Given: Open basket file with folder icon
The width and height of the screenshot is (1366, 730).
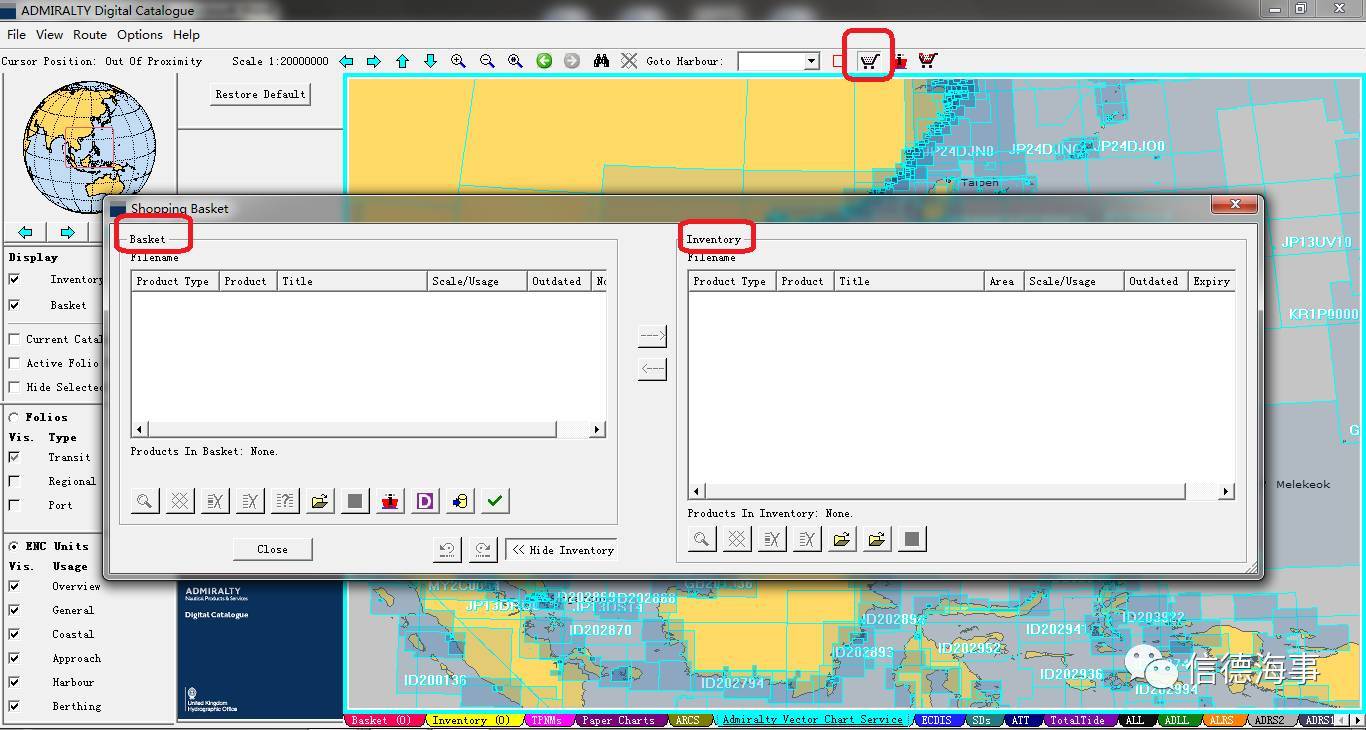Looking at the screenshot, I should tap(320, 501).
